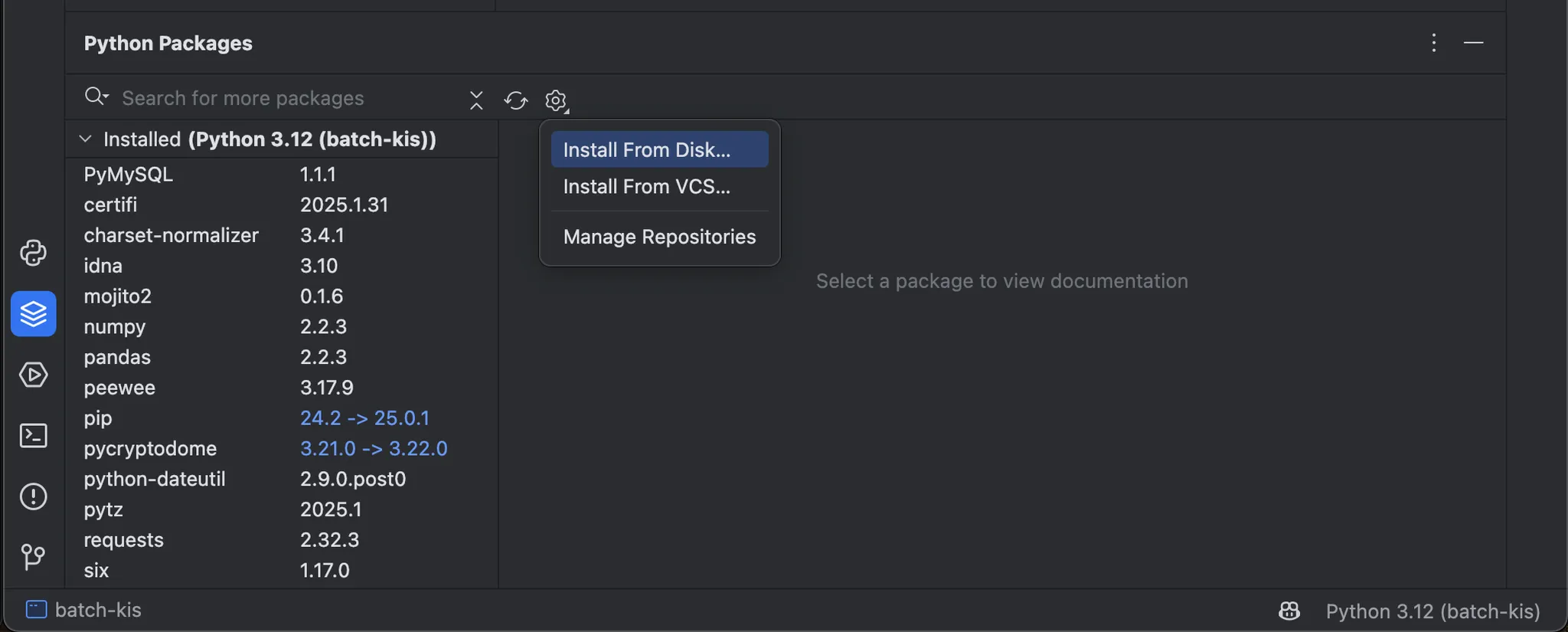Open the Problems tool window
This screenshot has height=632, width=1568.
33,496
